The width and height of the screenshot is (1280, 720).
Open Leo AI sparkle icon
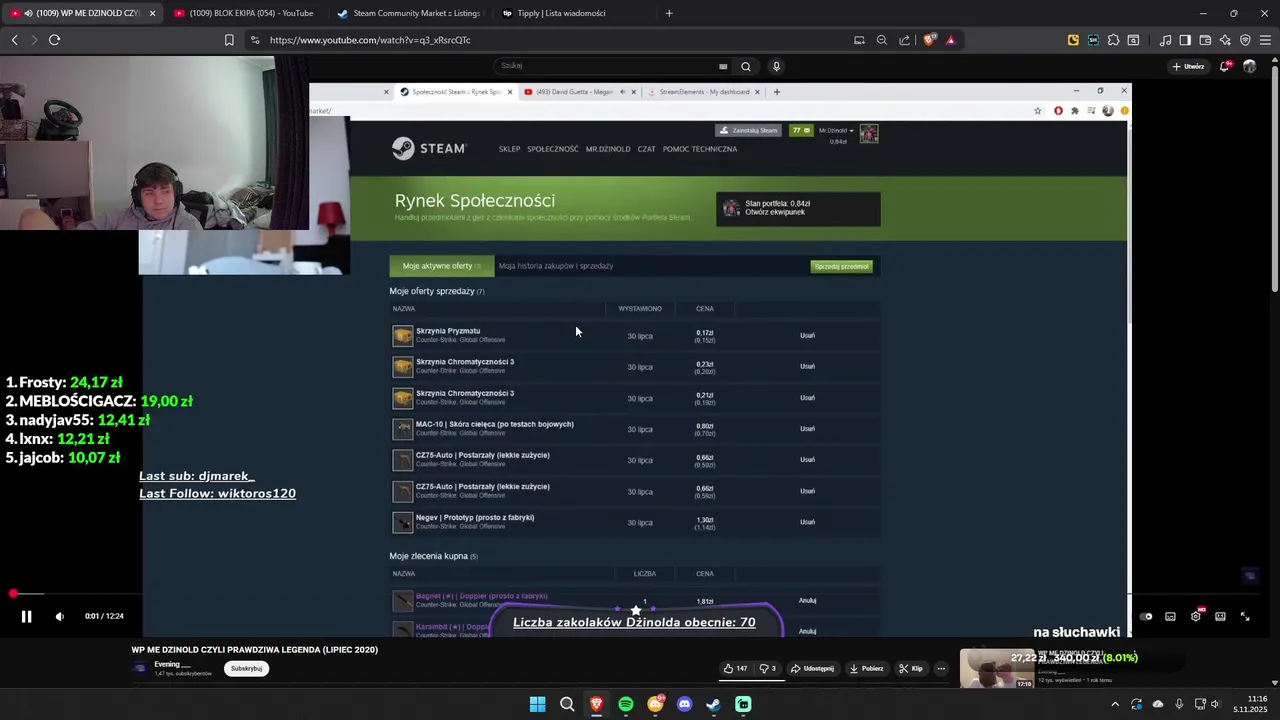click(1225, 40)
